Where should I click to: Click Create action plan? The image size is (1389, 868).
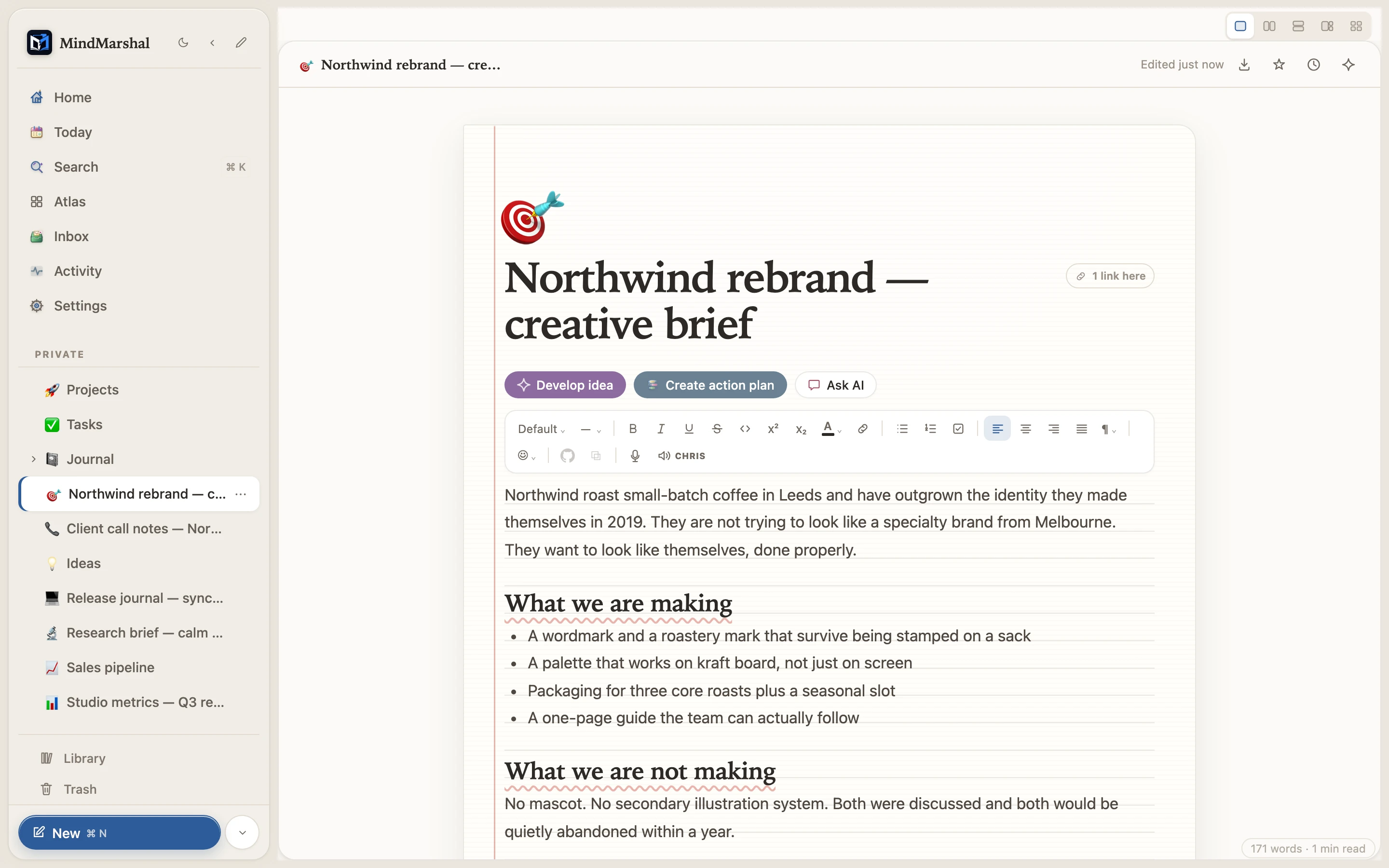[x=710, y=385]
